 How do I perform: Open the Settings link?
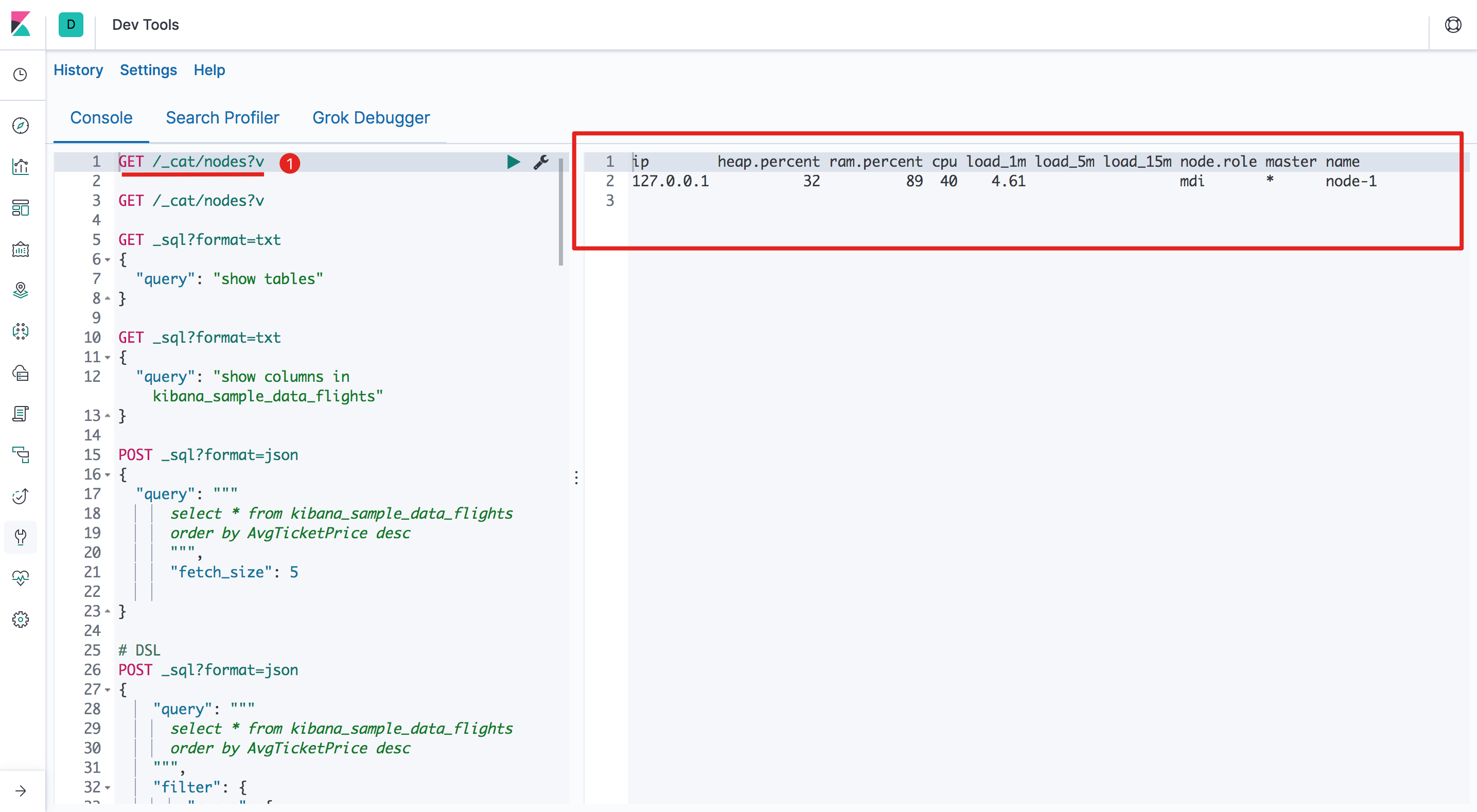[148, 70]
